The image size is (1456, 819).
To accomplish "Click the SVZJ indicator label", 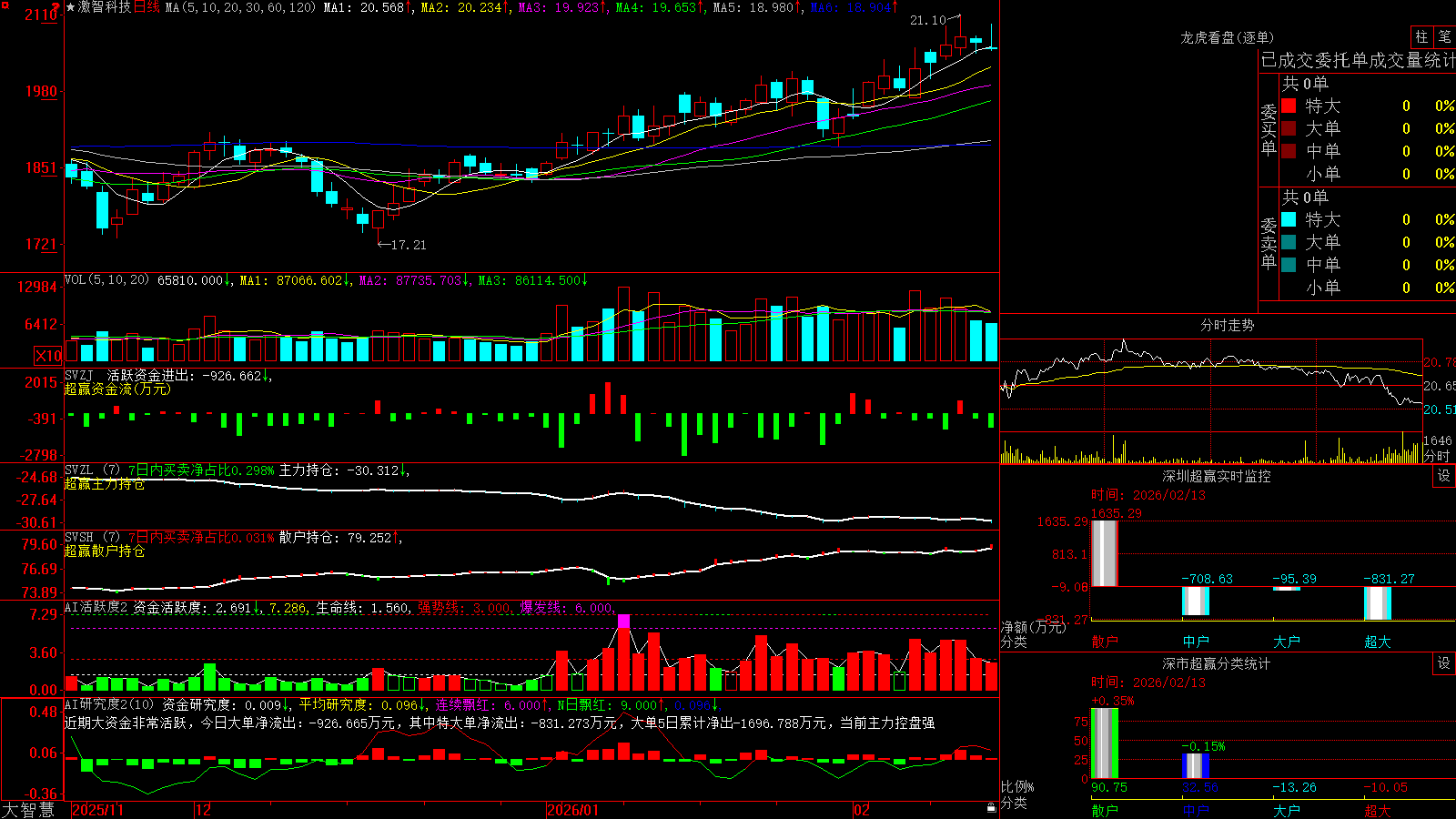I will click(79, 375).
